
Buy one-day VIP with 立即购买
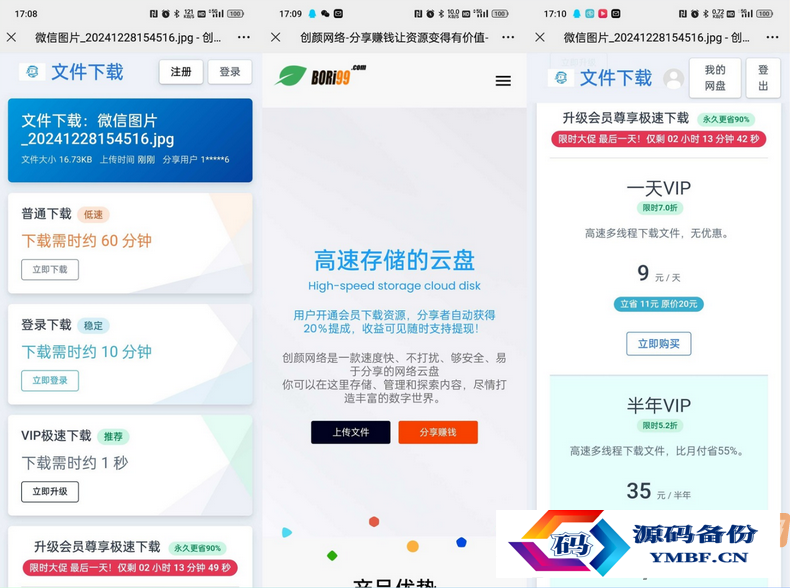click(659, 344)
